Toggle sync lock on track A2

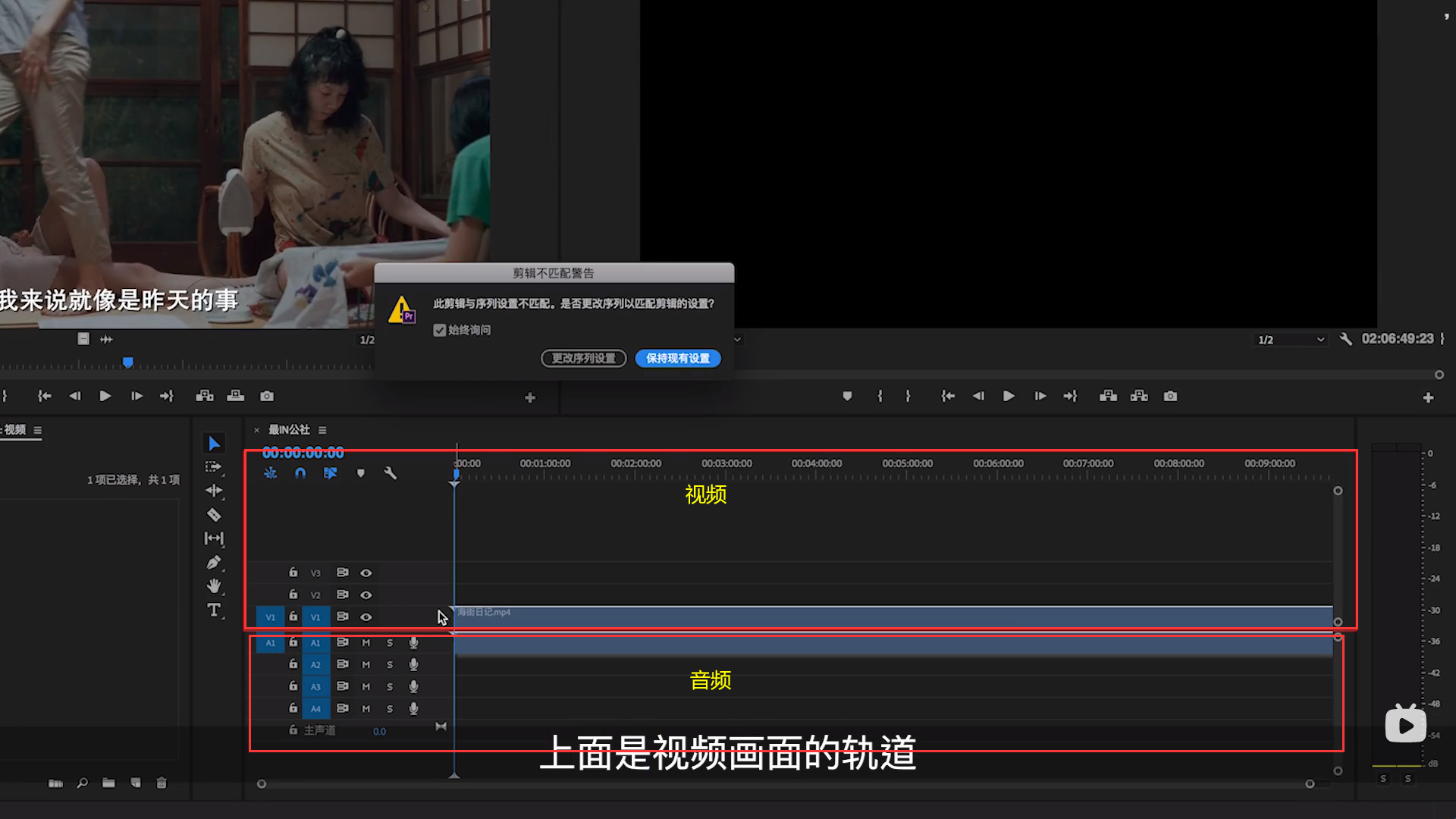[x=342, y=664]
